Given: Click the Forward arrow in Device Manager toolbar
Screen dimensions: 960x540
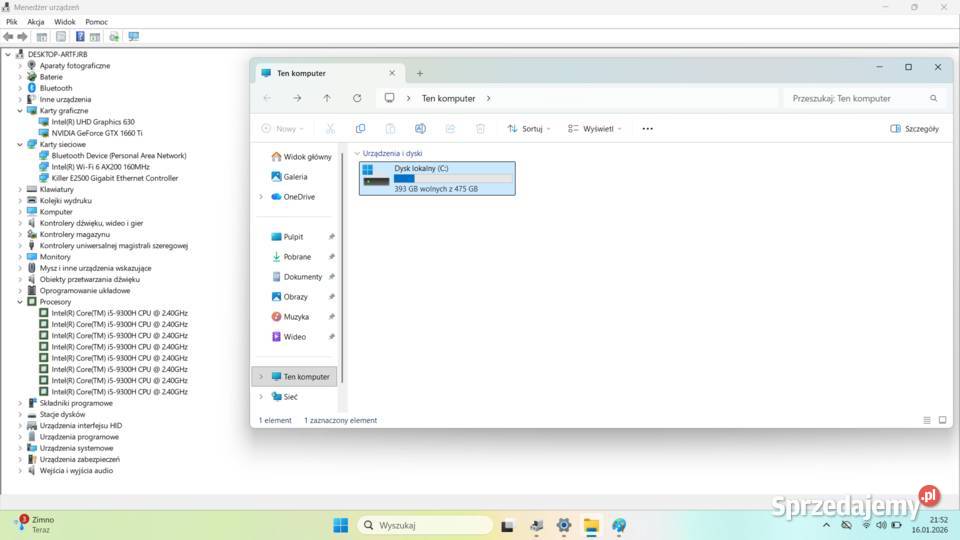Looking at the screenshot, I should pyautogui.click(x=23, y=37).
